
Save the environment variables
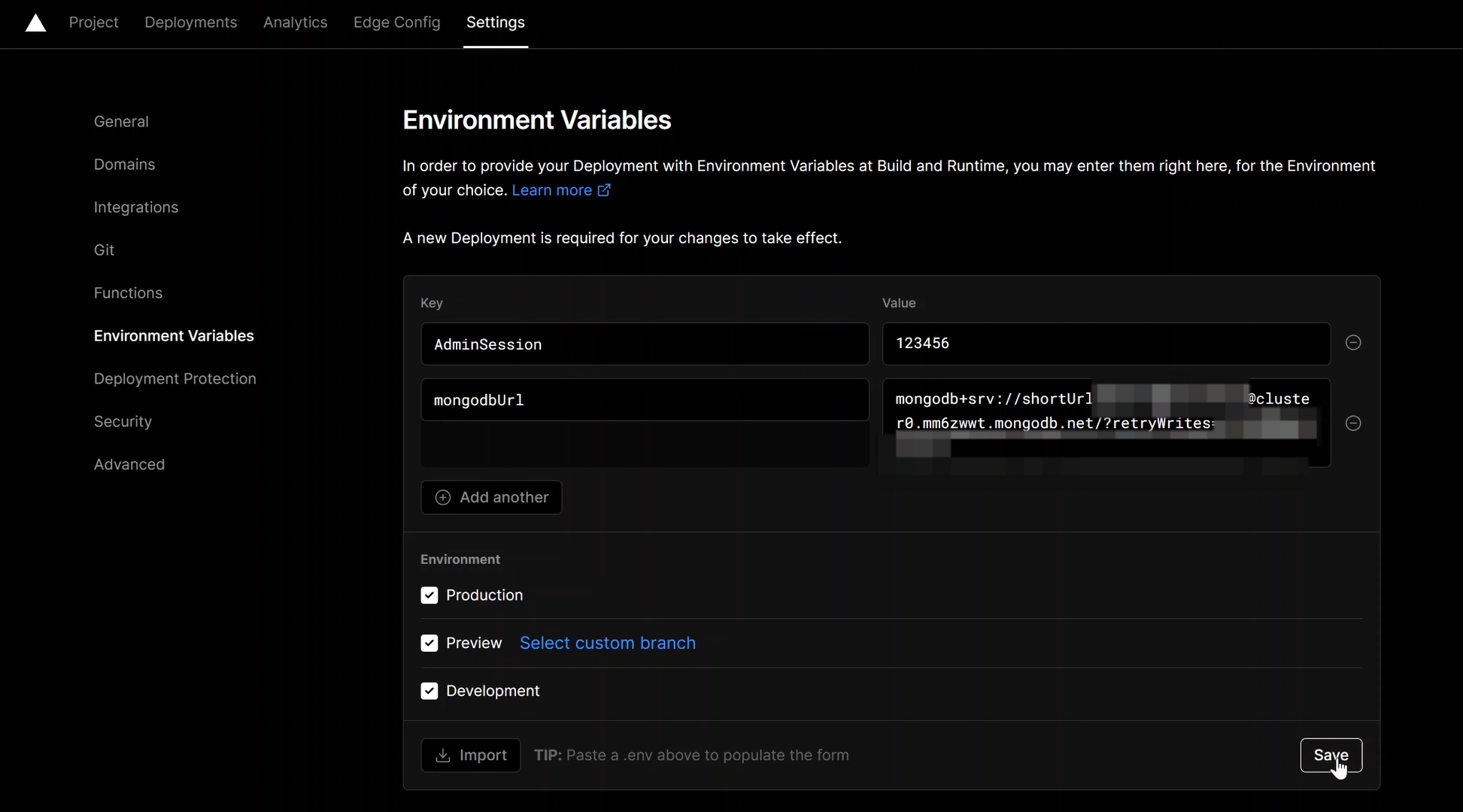(1331, 756)
